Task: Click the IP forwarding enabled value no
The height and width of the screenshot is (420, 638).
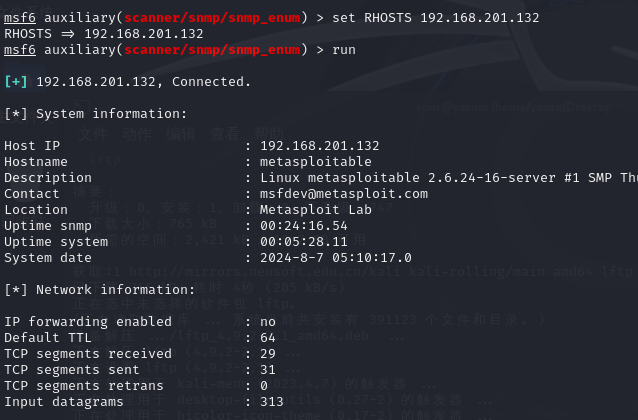Action: point(267,322)
